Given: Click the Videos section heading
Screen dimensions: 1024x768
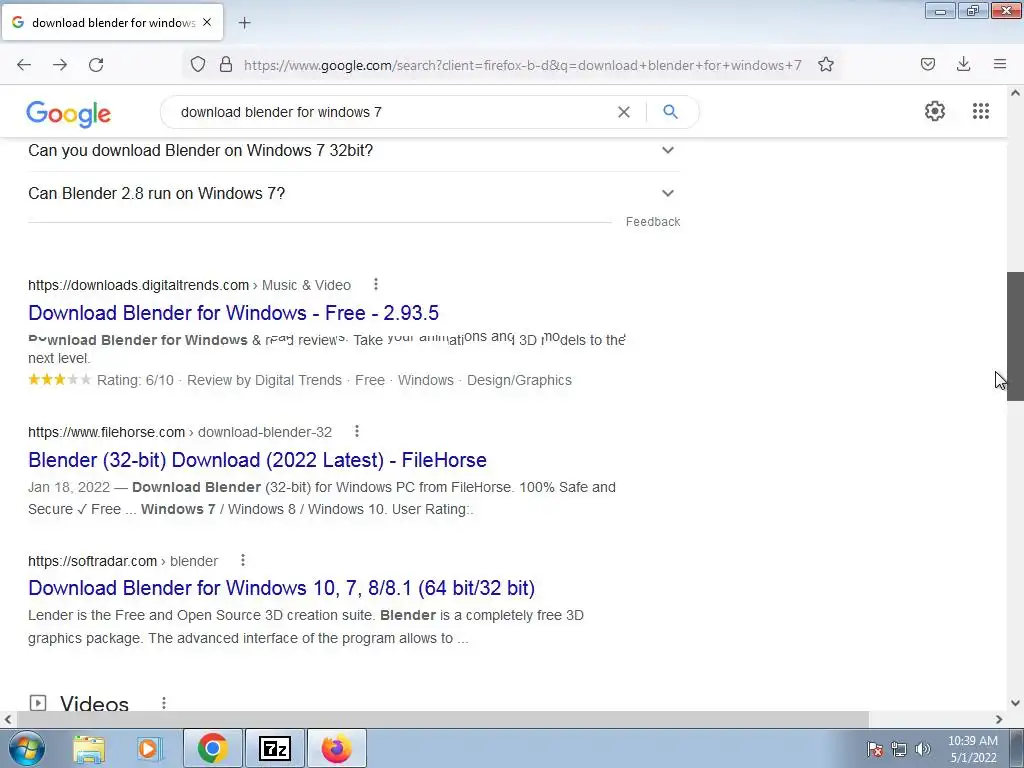Looking at the screenshot, I should click(x=94, y=703).
